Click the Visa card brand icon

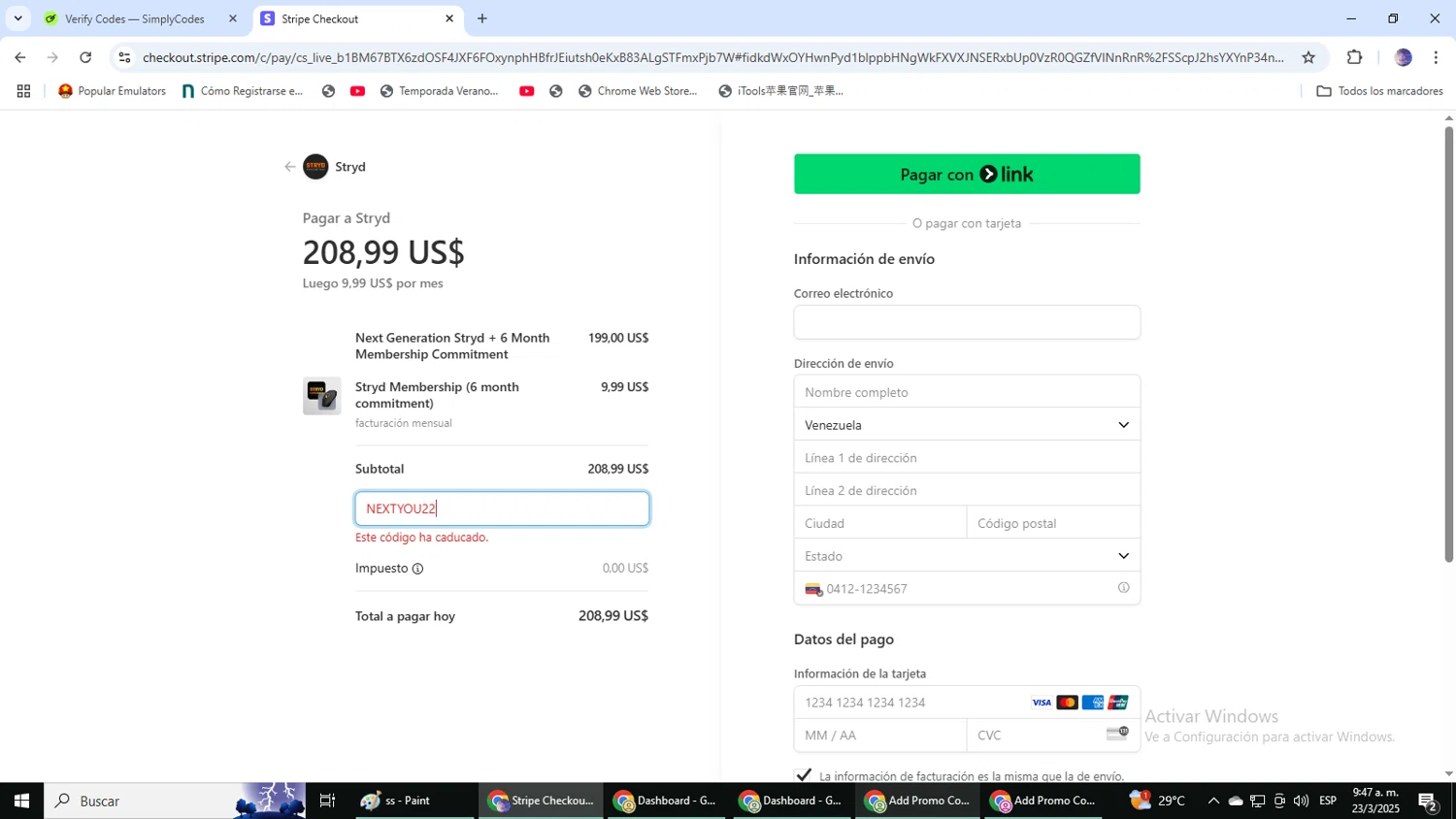[1042, 703]
